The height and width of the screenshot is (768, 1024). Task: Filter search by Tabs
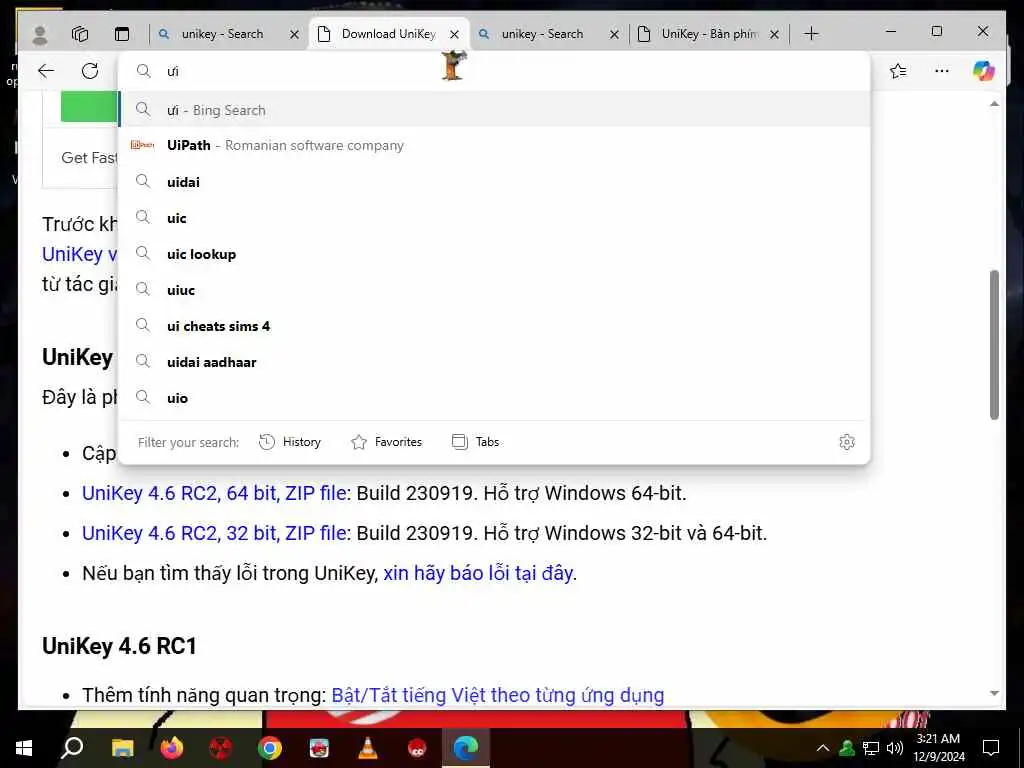tap(475, 442)
